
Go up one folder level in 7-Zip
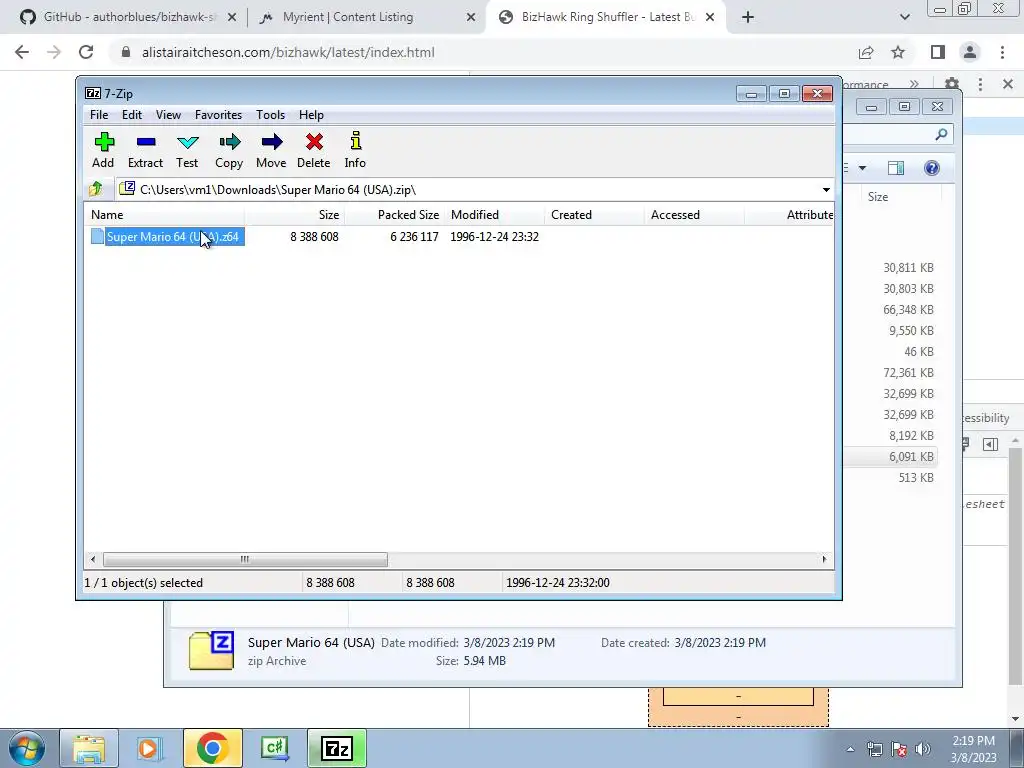96,189
